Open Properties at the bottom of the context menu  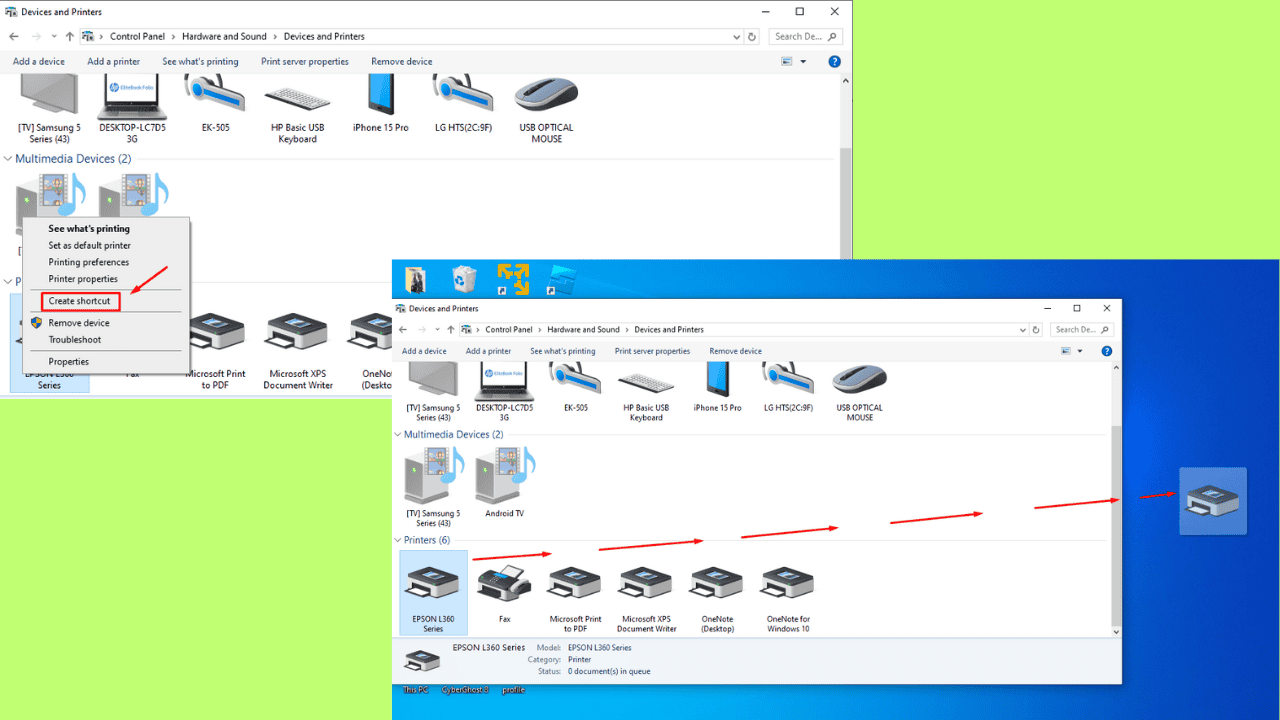69,362
